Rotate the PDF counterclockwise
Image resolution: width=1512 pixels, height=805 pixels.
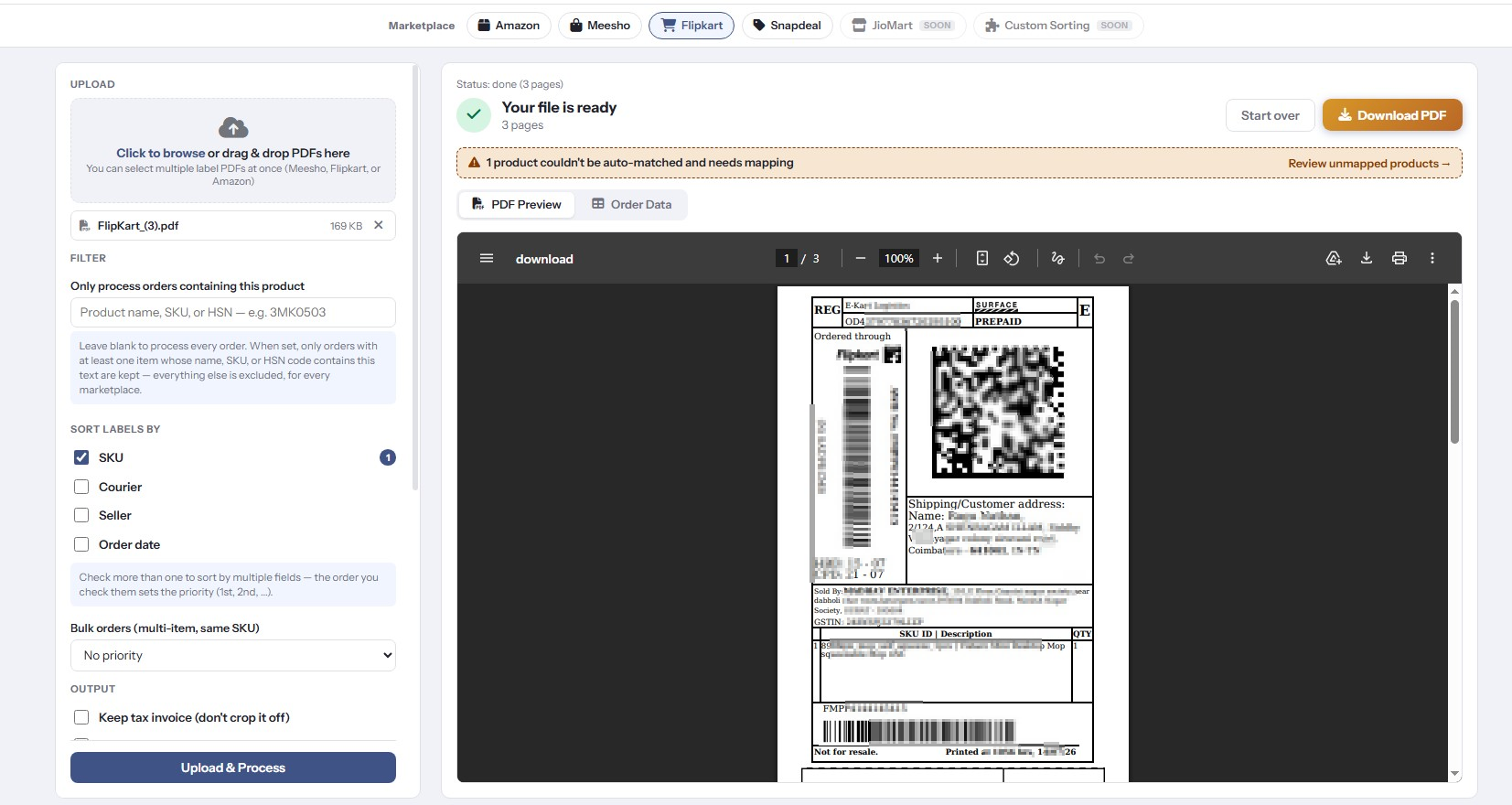1012,259
